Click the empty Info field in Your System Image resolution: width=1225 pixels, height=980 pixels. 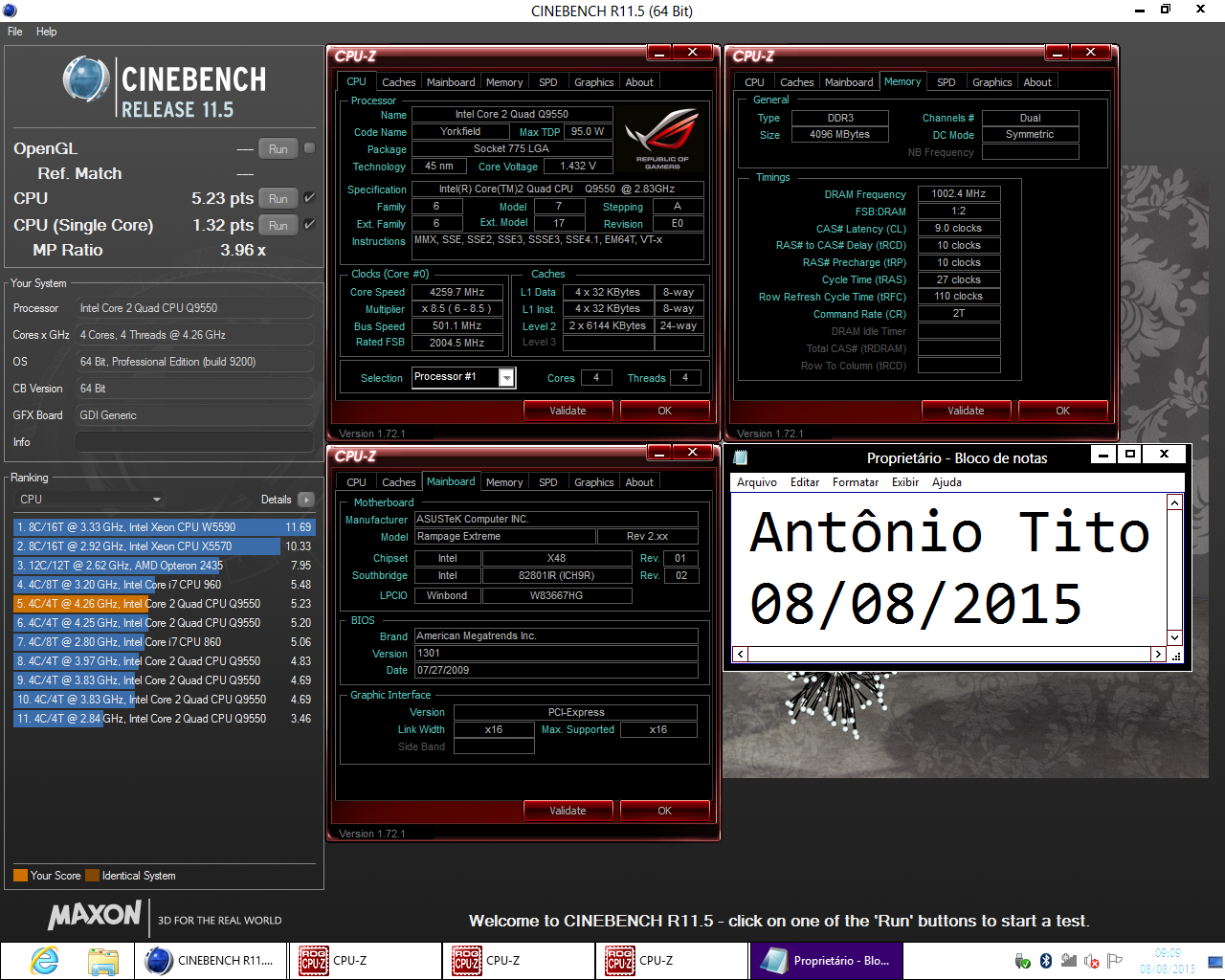pos(194,442)
